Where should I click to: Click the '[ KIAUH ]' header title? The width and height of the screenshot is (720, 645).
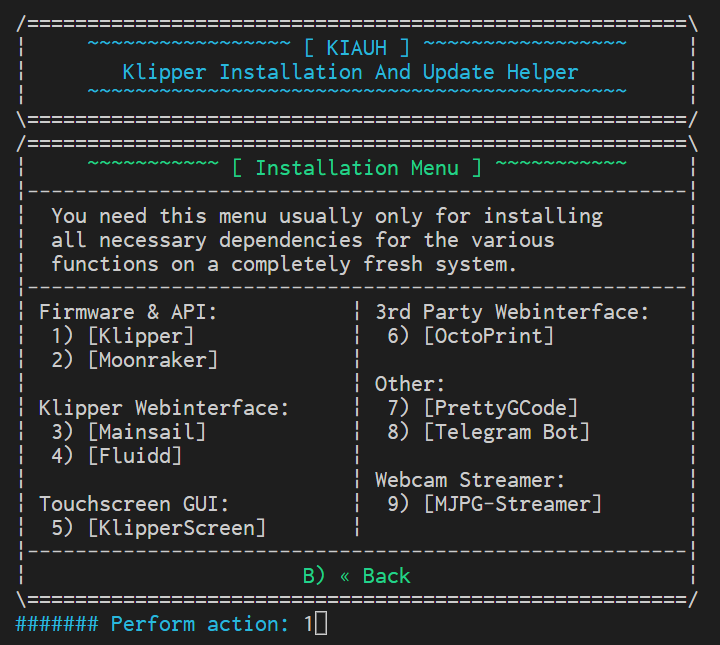point(357,48)
